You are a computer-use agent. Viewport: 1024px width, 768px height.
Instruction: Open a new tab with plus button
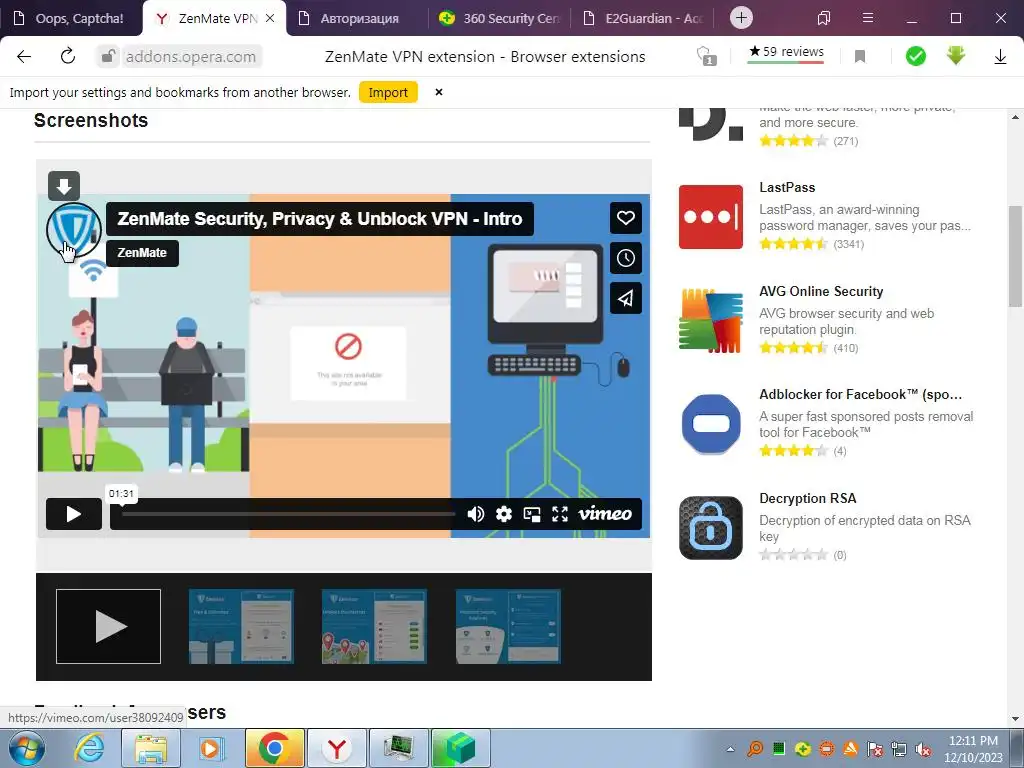coord(741,18)
